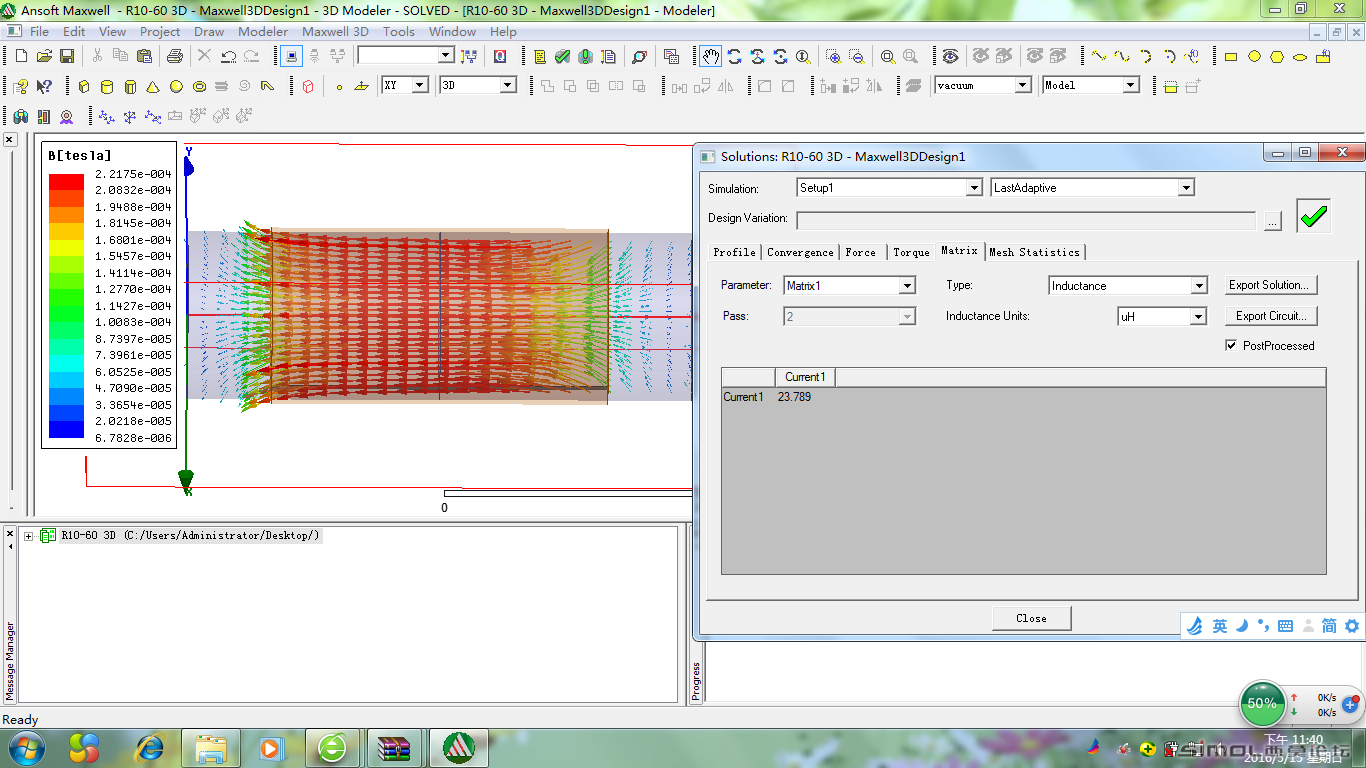Image resolution: width=1366 pixels, height=768 pixels.
Task: Select the 23.789 inductance cell
Action: [x=795, y=397]
